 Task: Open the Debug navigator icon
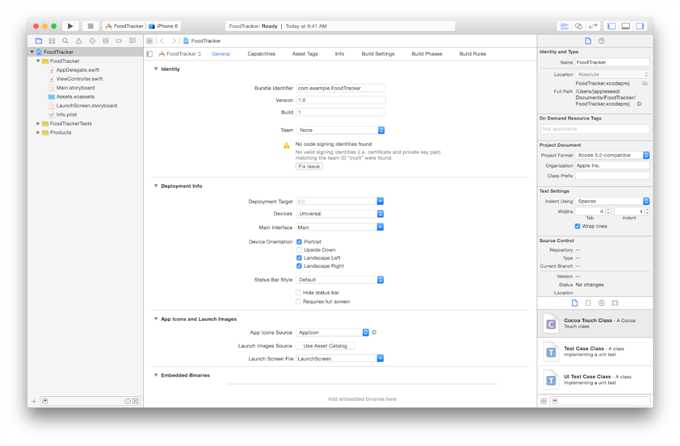[105, 41]
